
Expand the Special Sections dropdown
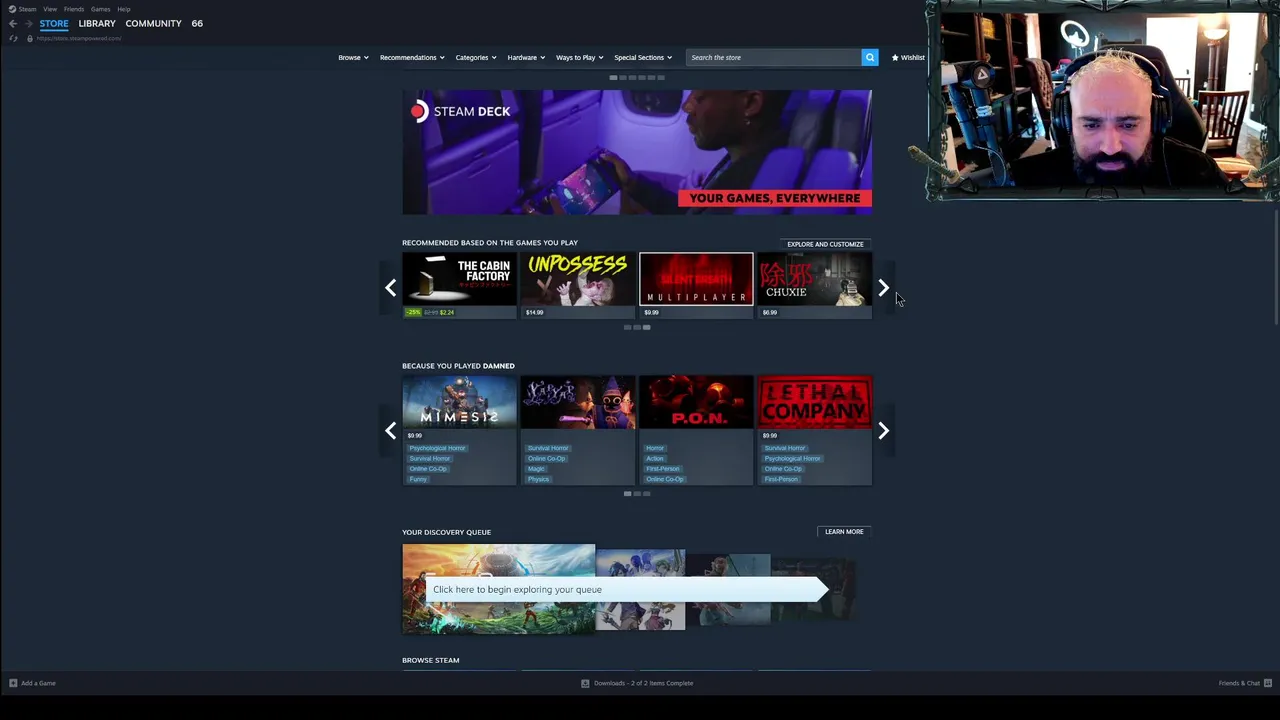pyautogui.click(x=643, y=57)
